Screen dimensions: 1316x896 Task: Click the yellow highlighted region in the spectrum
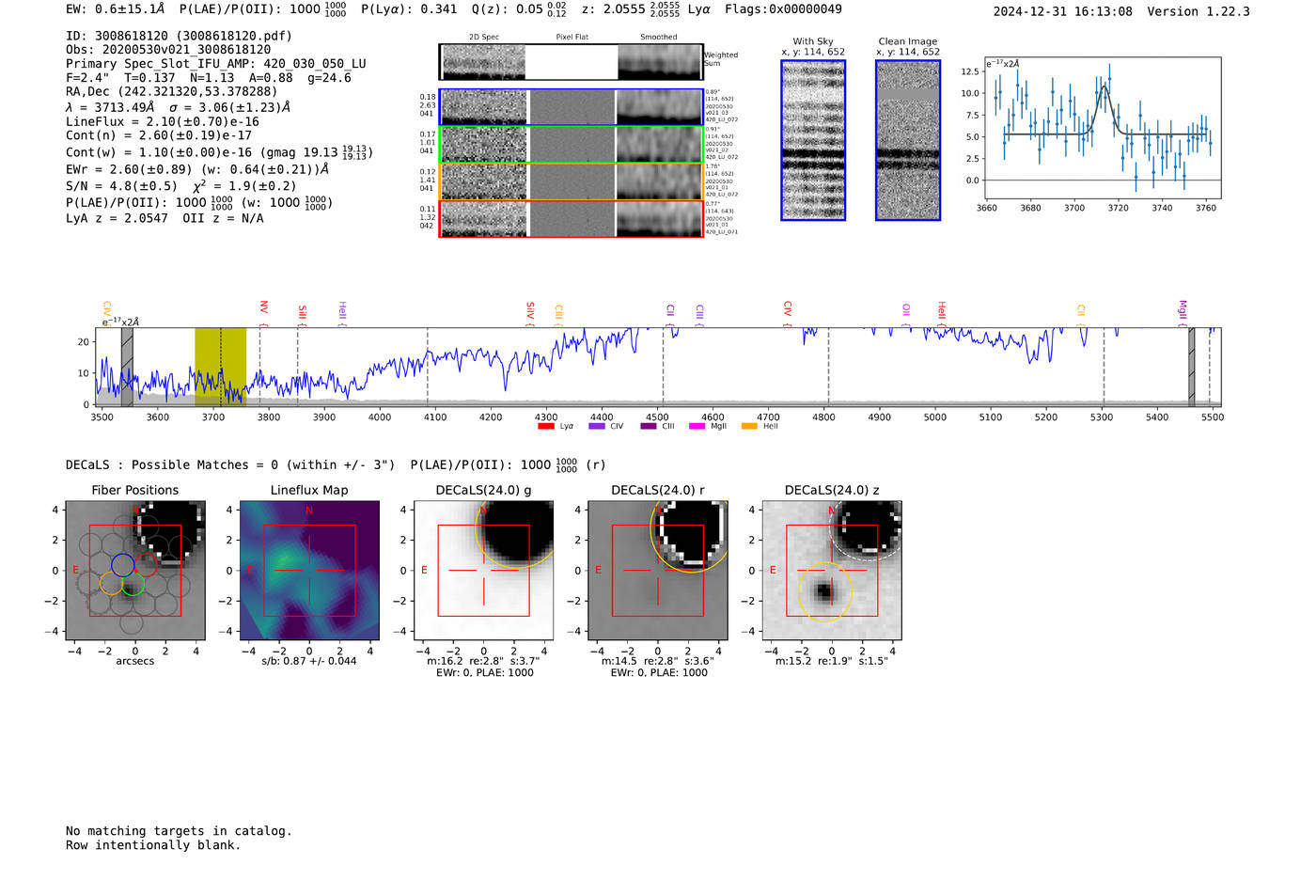220,365
